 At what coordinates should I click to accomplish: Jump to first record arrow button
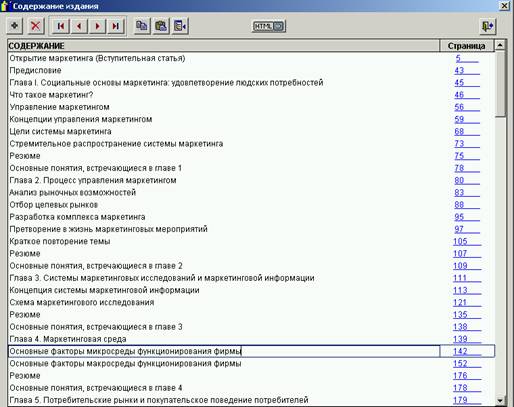point(61,26)
